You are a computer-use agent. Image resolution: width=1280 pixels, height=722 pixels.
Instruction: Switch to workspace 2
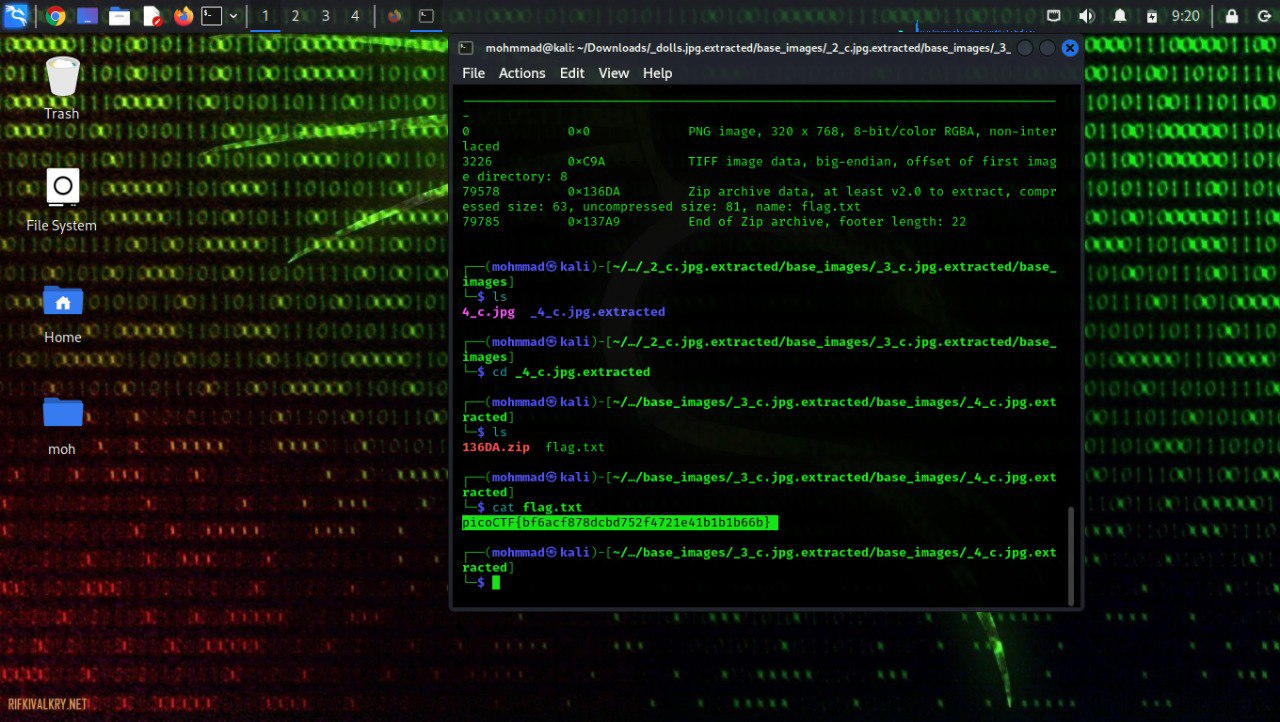pos(295,16)
